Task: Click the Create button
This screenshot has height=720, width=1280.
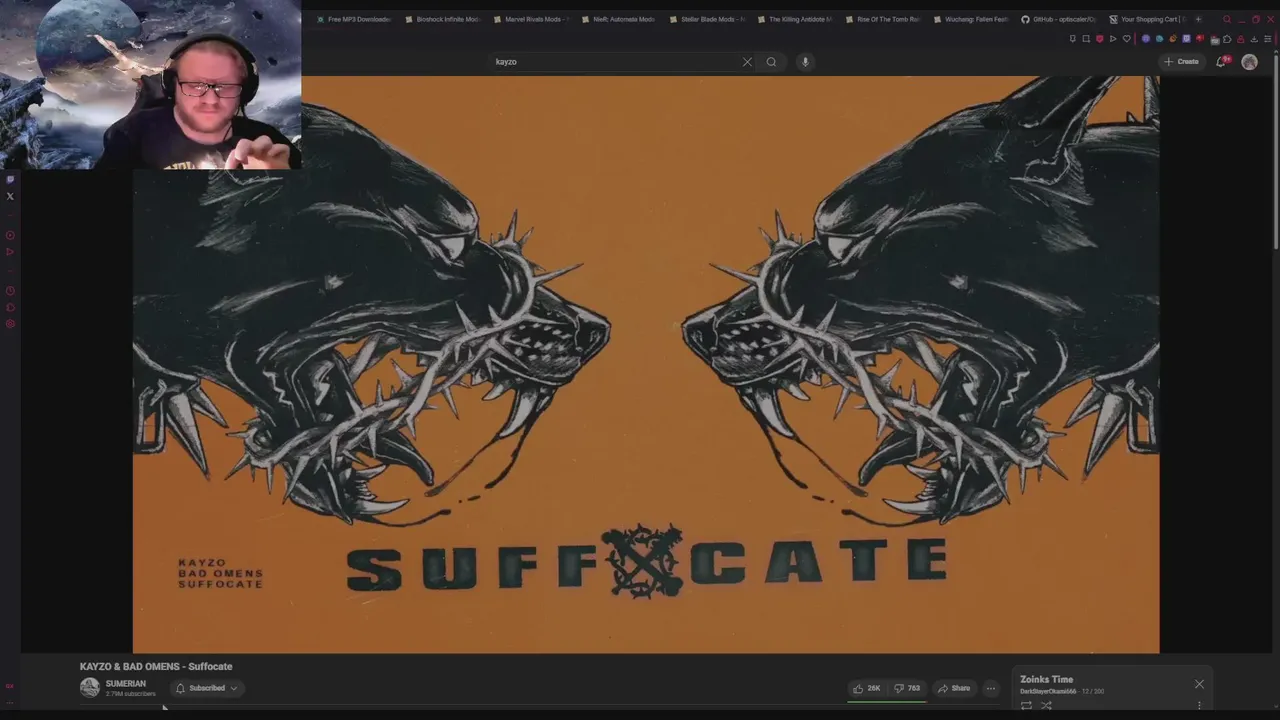Action: click(1181, 62)
